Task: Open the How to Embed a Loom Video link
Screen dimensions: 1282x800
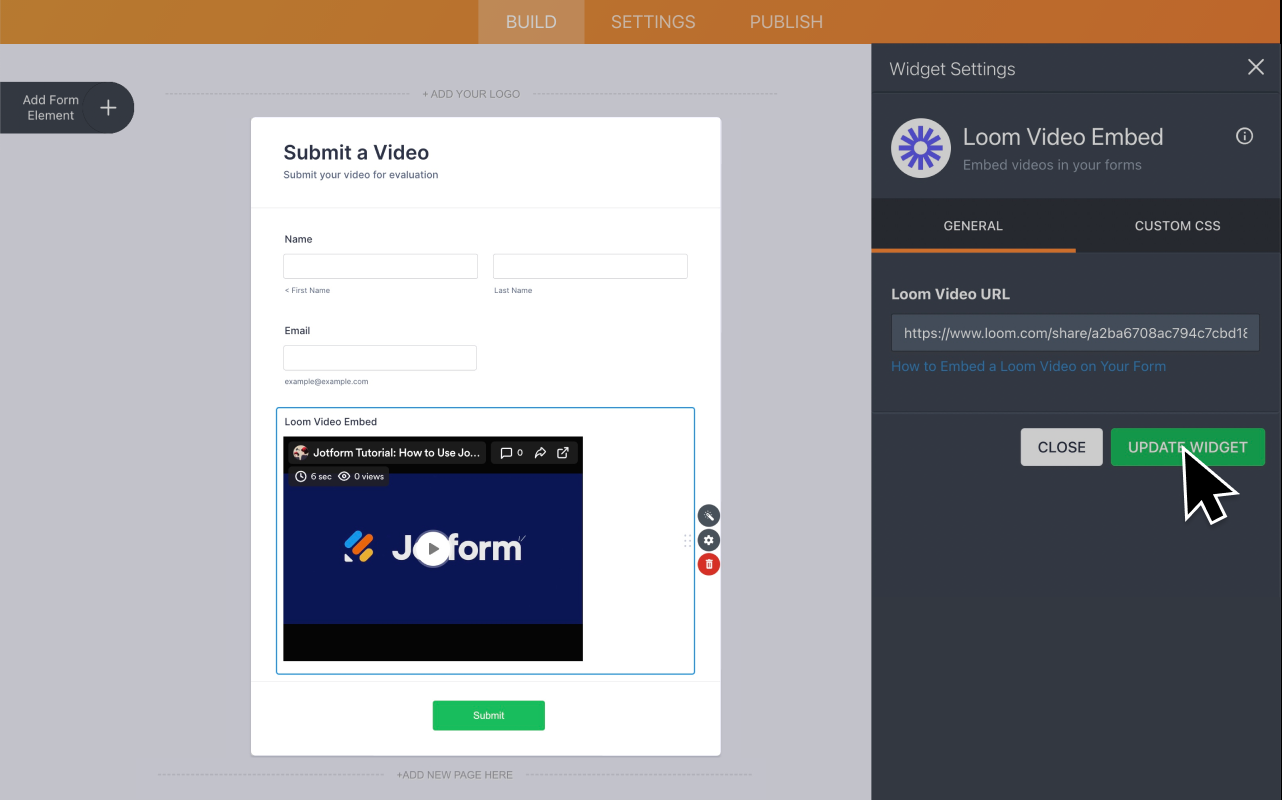Action: tap(1028, 366)
